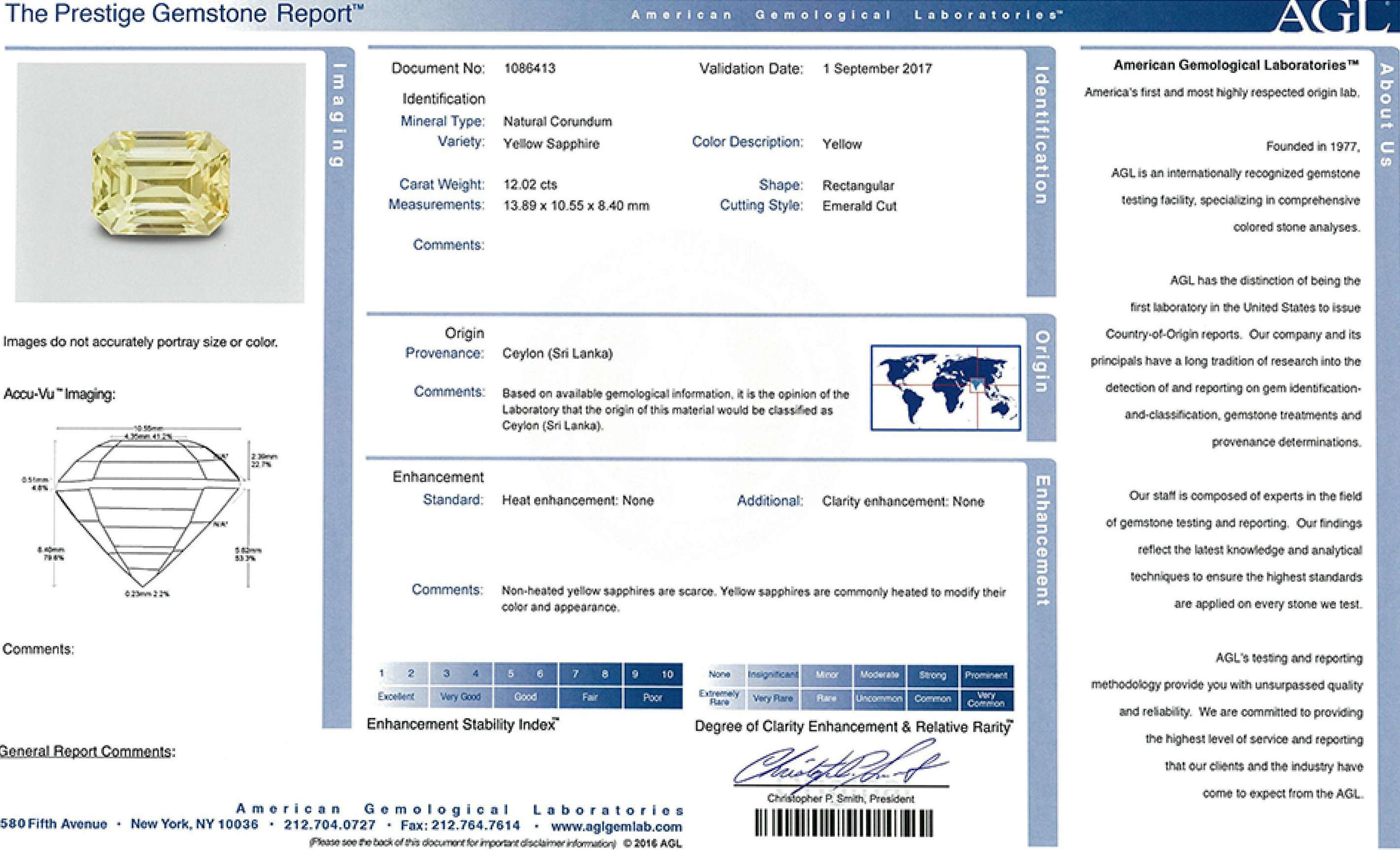Click the Very Good stability cell

(x=461, y=697)
